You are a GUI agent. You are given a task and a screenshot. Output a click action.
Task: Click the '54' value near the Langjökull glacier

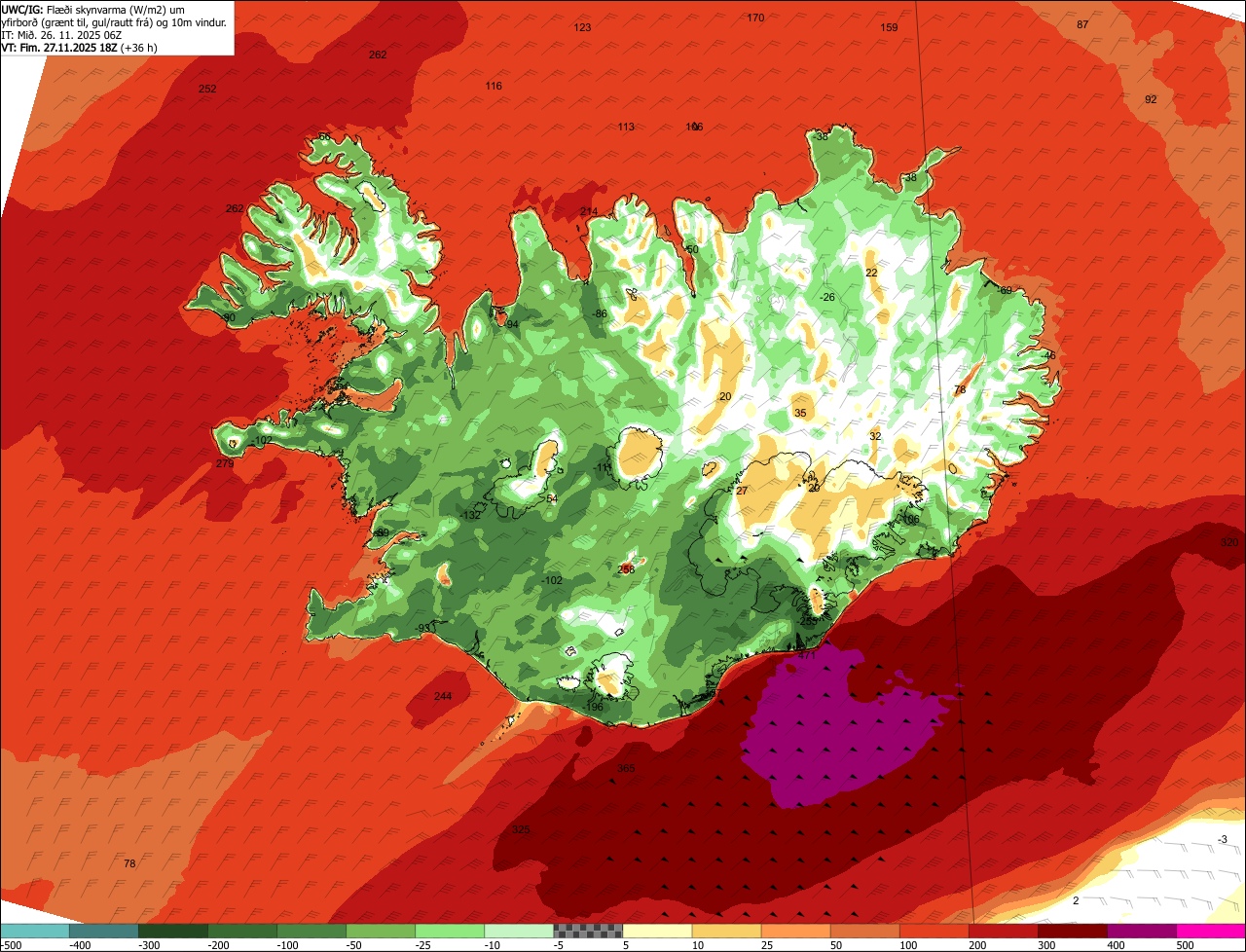(x=552, y=498)
